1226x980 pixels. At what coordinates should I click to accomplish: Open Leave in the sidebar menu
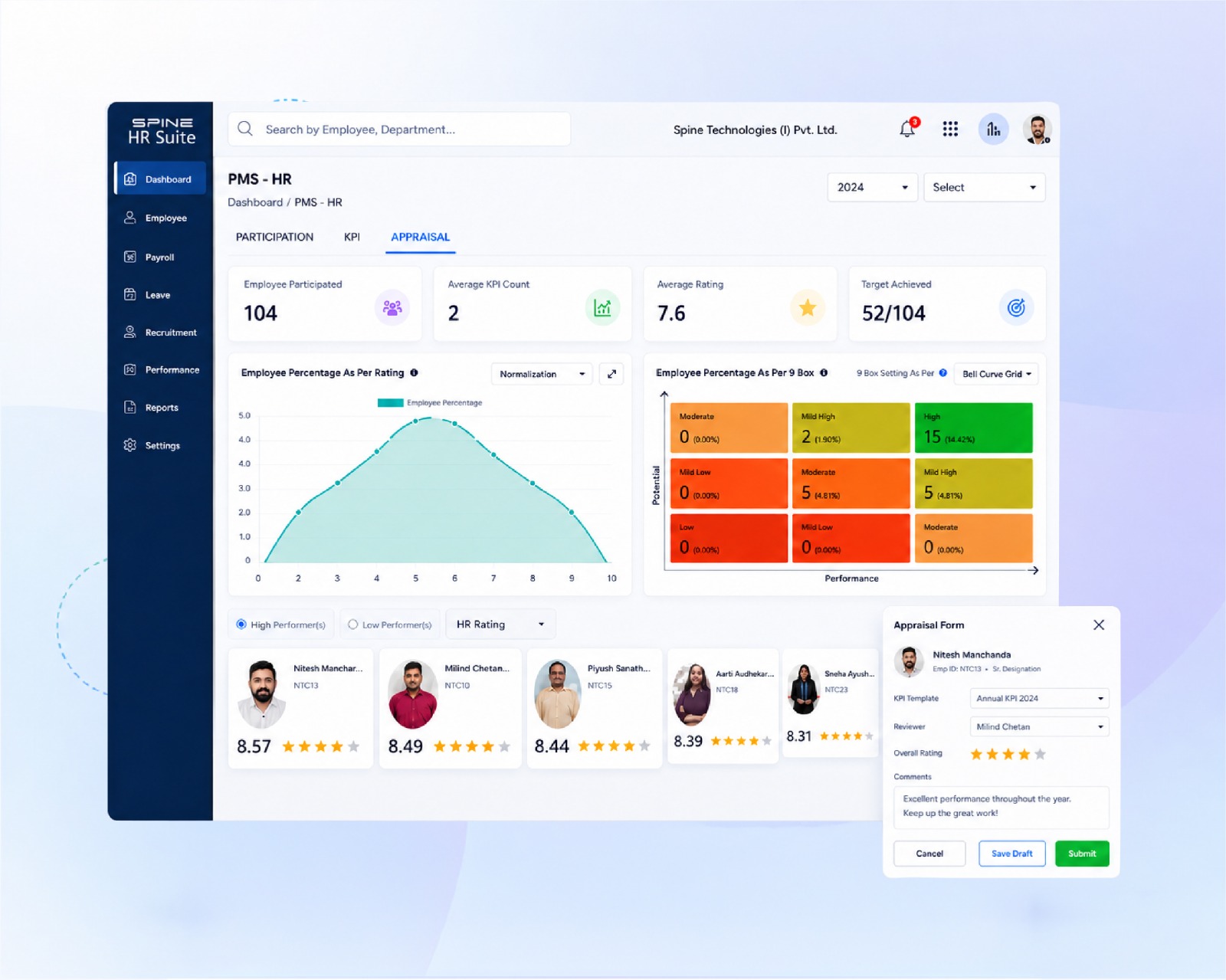coord(160,294)
